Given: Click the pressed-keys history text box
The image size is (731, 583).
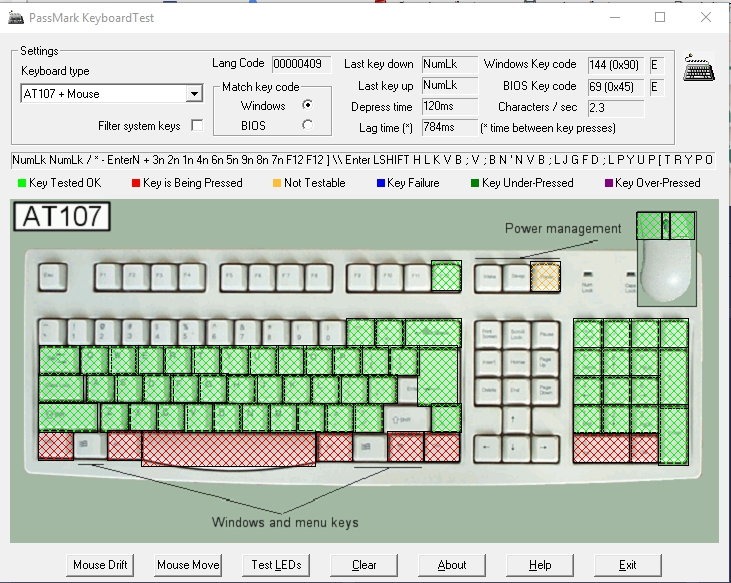Looking at the screenshot, I should coord(363,160).
